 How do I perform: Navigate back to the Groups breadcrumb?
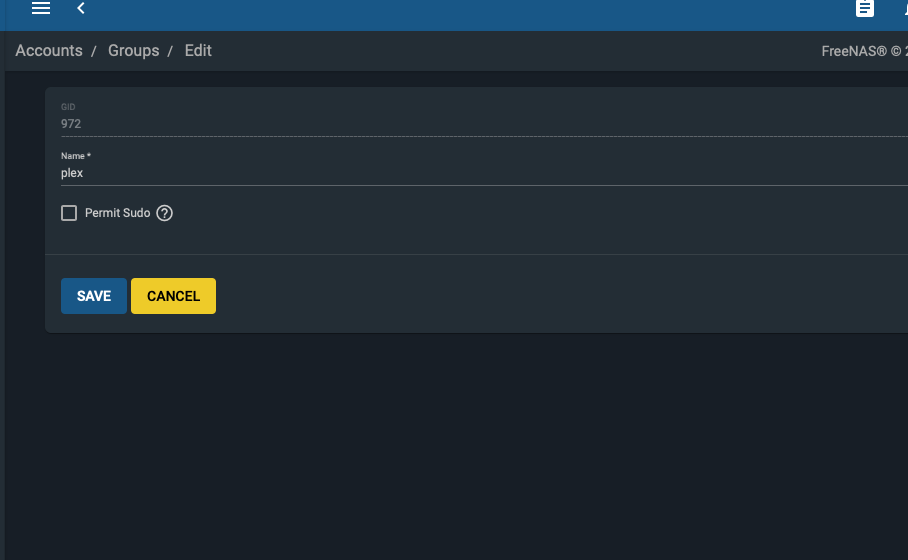133,51
